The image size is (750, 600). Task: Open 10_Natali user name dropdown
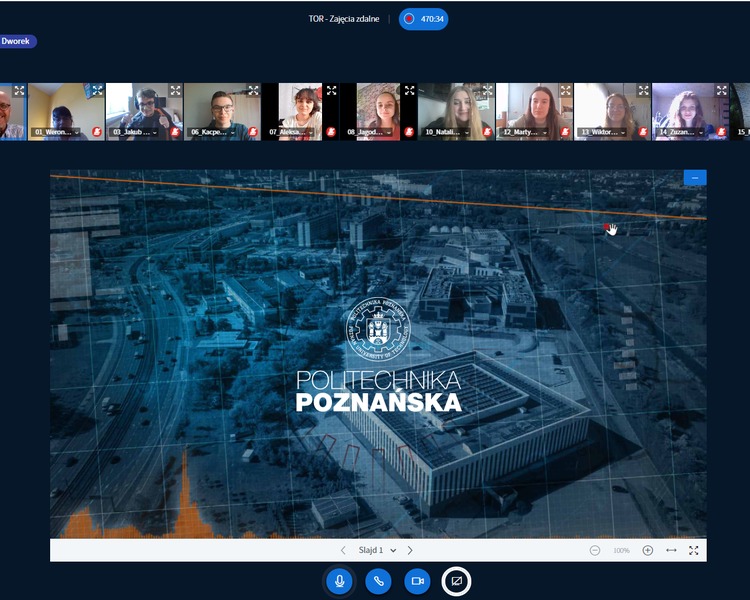tap(446, 132)
